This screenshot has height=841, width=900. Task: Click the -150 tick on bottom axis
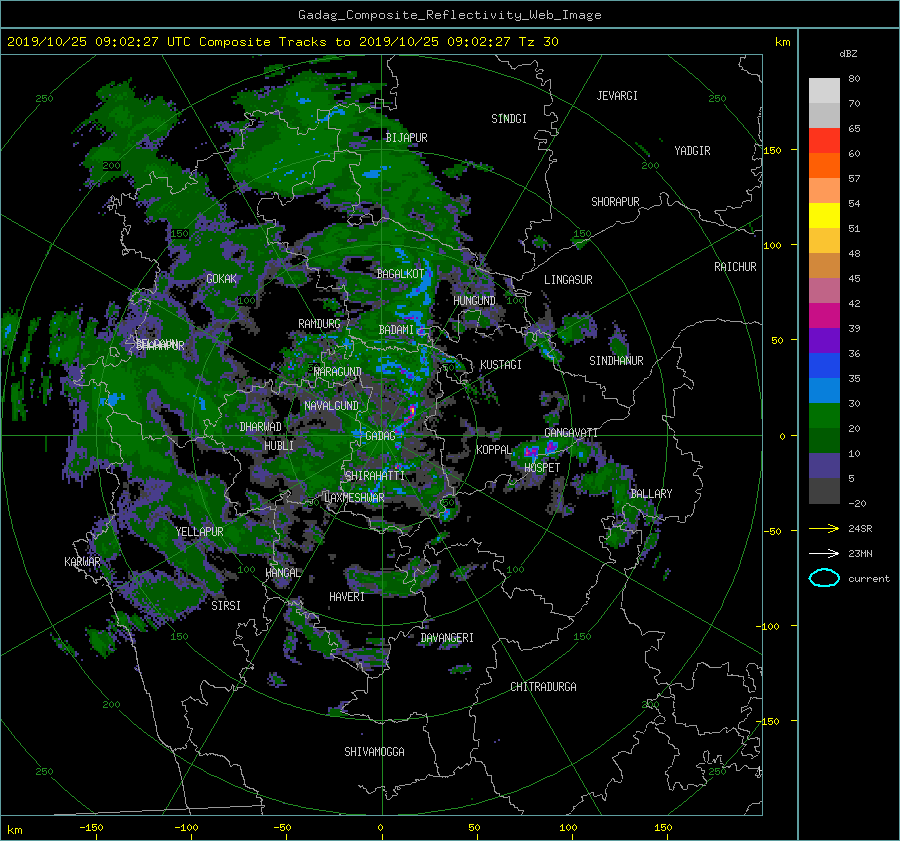point(91,827)
